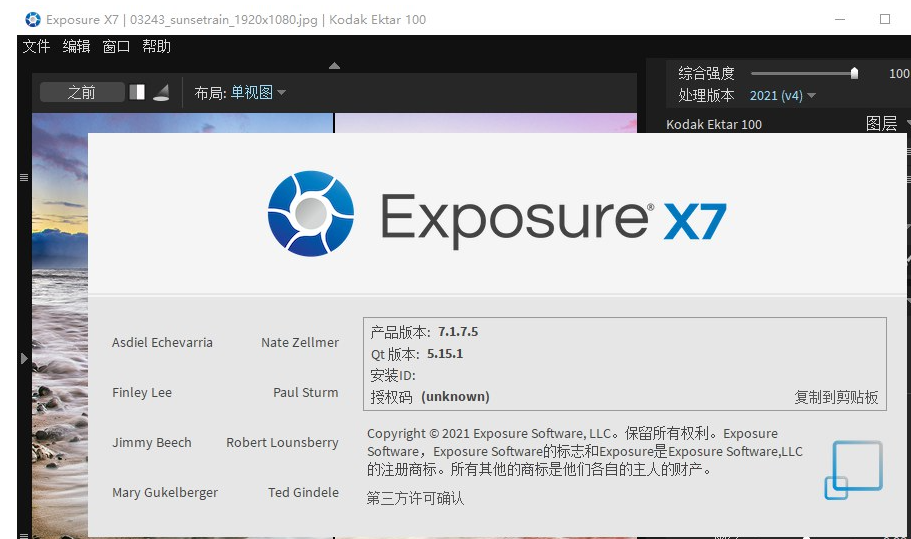Expand the left panel with the side arrow
The width and height of the screenshot is (911, 539).
[24, 358]
